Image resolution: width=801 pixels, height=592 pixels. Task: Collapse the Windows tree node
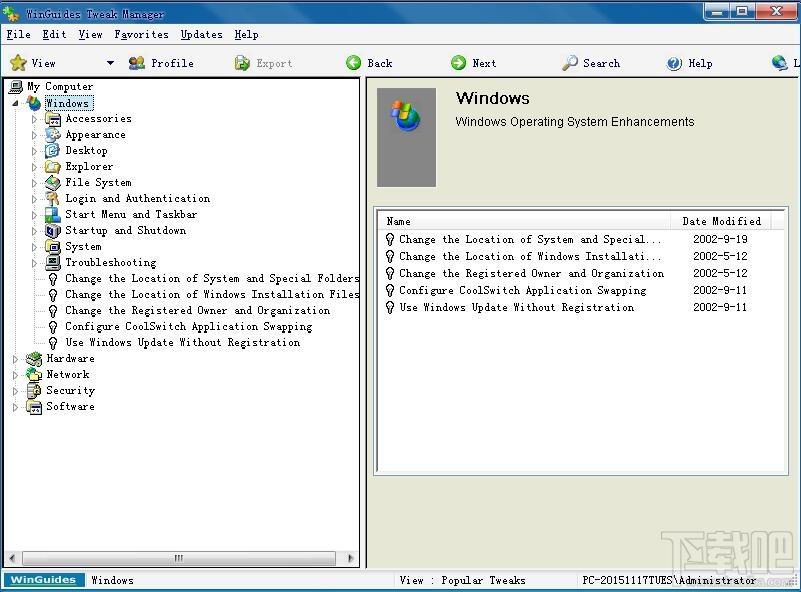15,103
